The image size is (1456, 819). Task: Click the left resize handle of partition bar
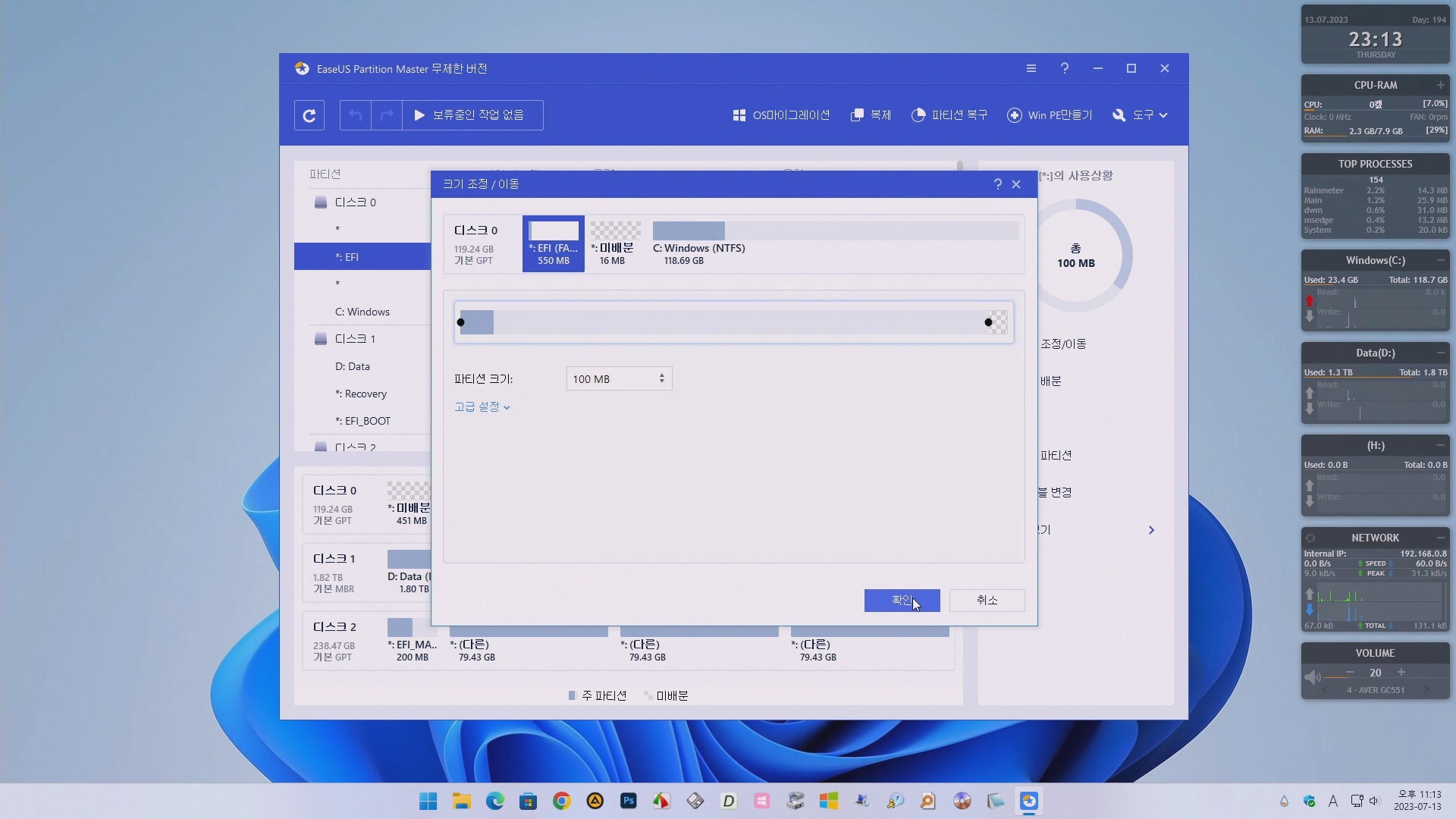point(460,322)
